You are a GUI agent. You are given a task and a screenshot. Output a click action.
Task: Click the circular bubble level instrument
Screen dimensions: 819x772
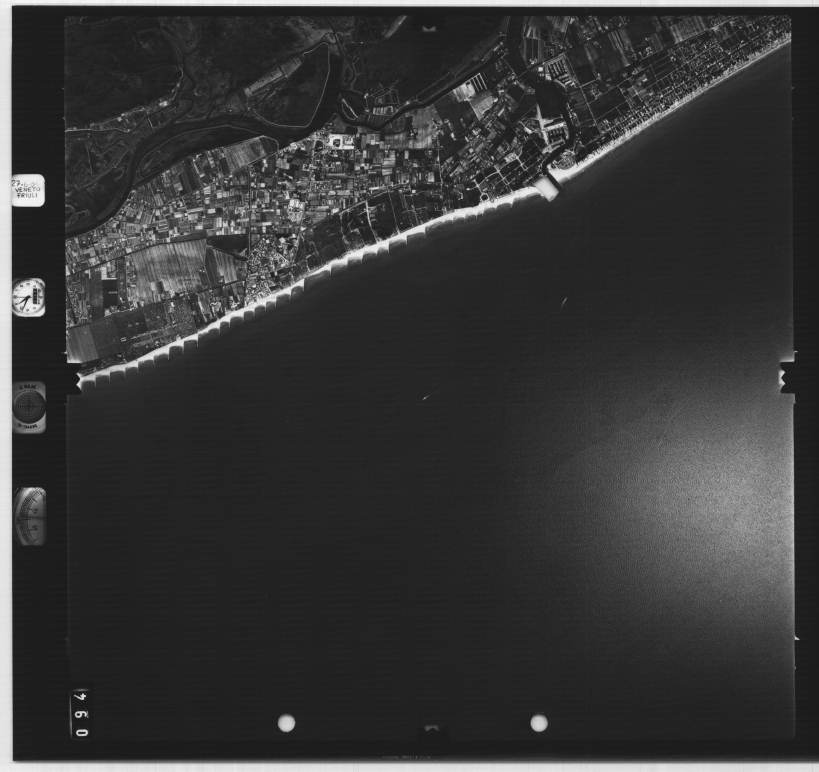coord(29,407)
